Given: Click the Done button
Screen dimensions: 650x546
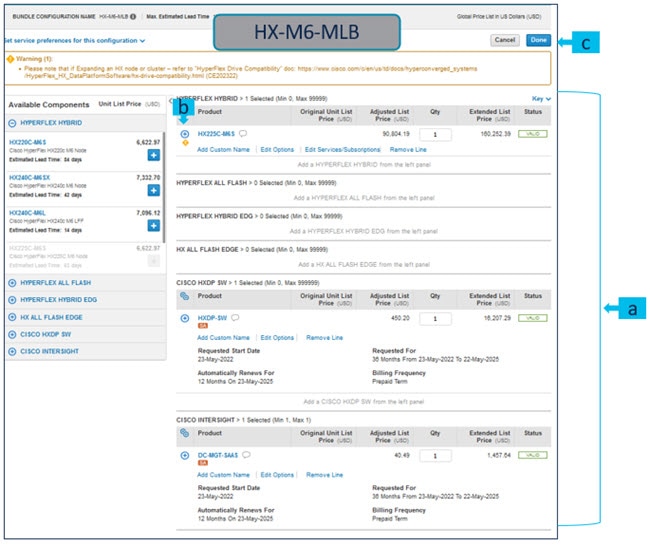Looking at the screenshot, I should [538, 40].
